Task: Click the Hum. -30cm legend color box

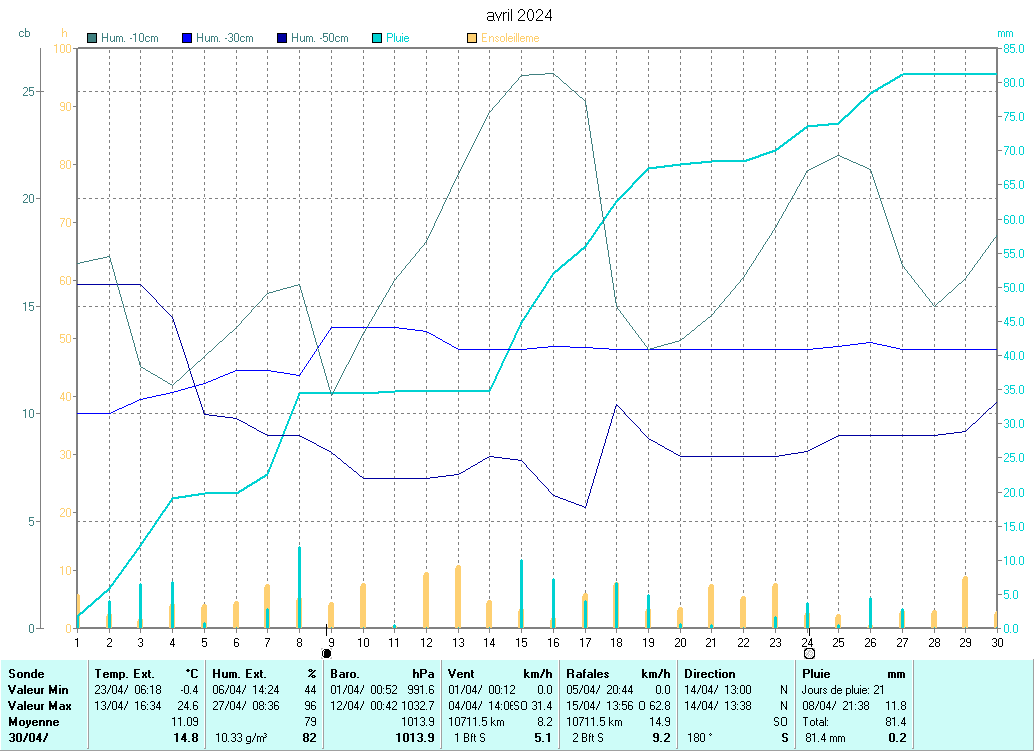Action: [187, 38]
